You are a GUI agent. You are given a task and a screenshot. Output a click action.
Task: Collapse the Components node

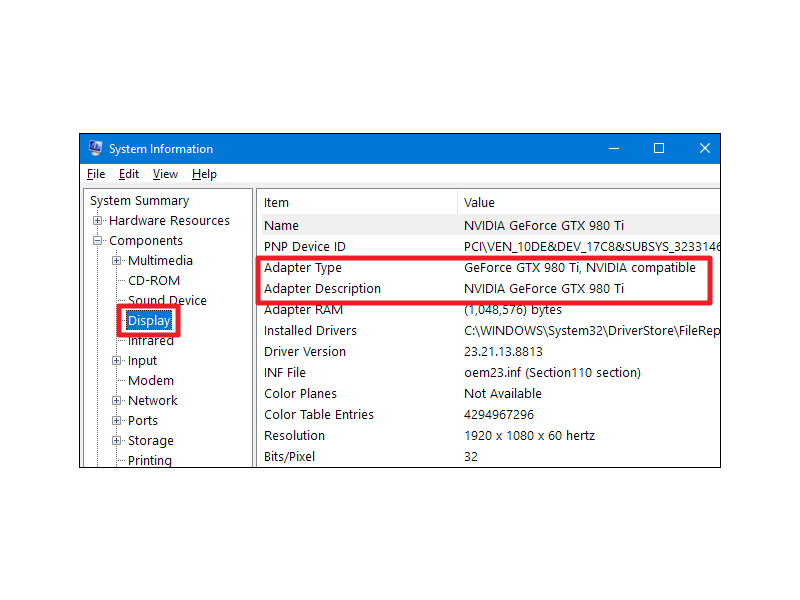[x=97, y=240]
